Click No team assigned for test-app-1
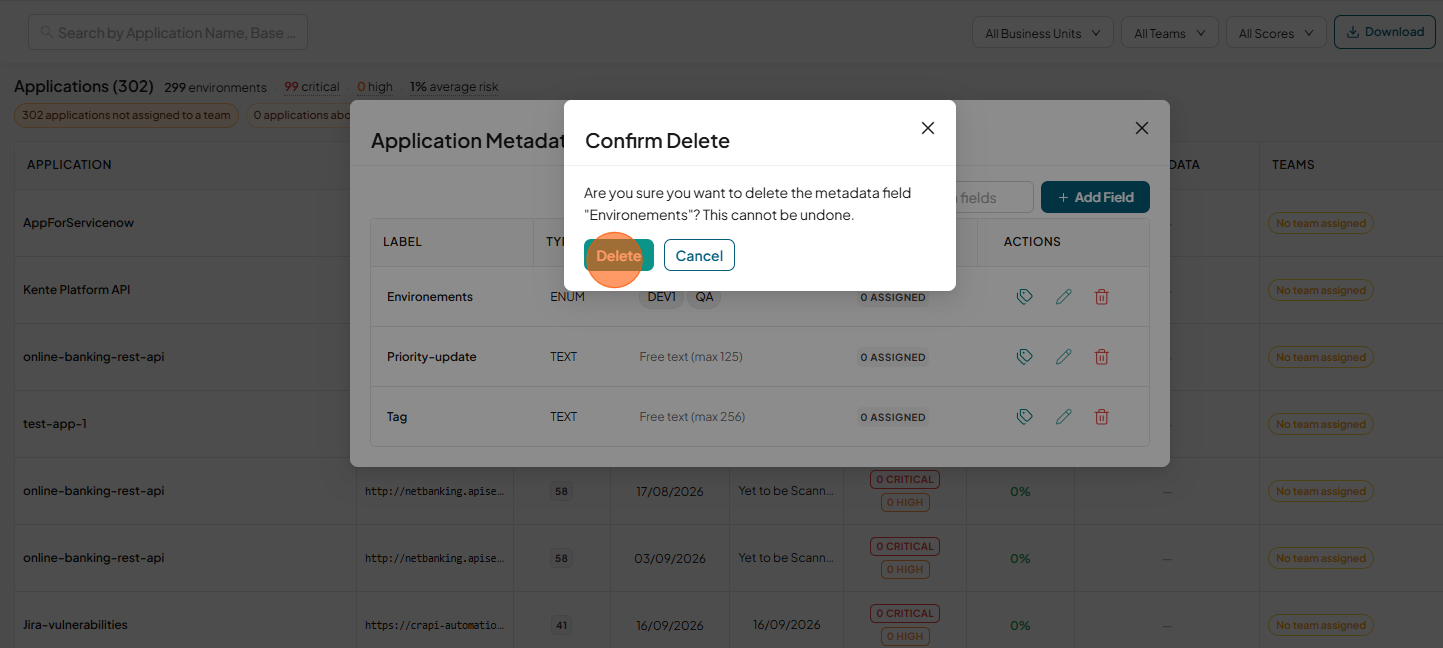The width and height of the screenshot is (1443, 648). coord(1321,425)
